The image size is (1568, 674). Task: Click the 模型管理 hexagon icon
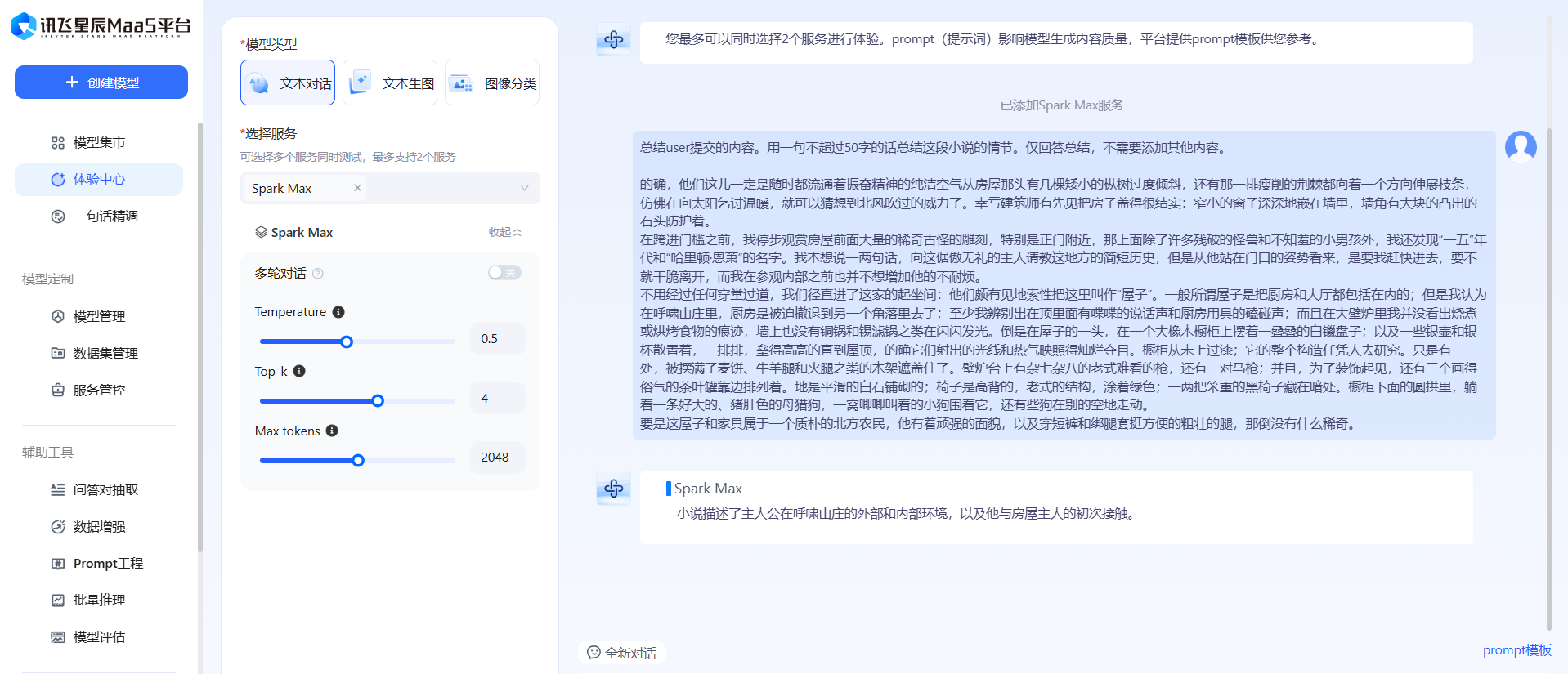pos(58,316)
